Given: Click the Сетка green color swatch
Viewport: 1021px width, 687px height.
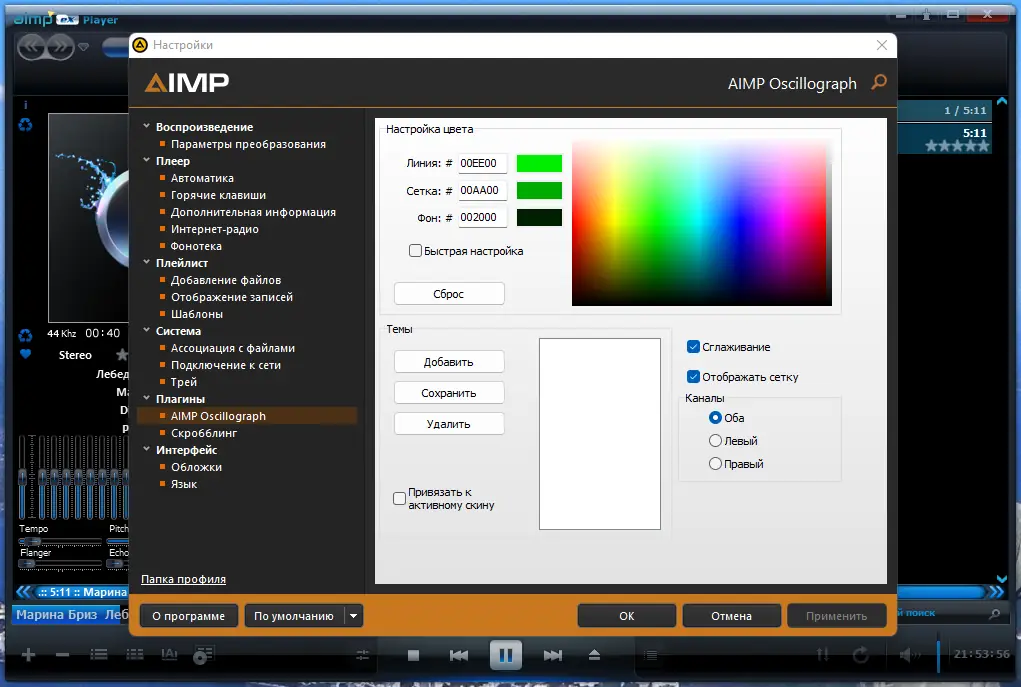Looking at the screenshot, I should (539, 191).
